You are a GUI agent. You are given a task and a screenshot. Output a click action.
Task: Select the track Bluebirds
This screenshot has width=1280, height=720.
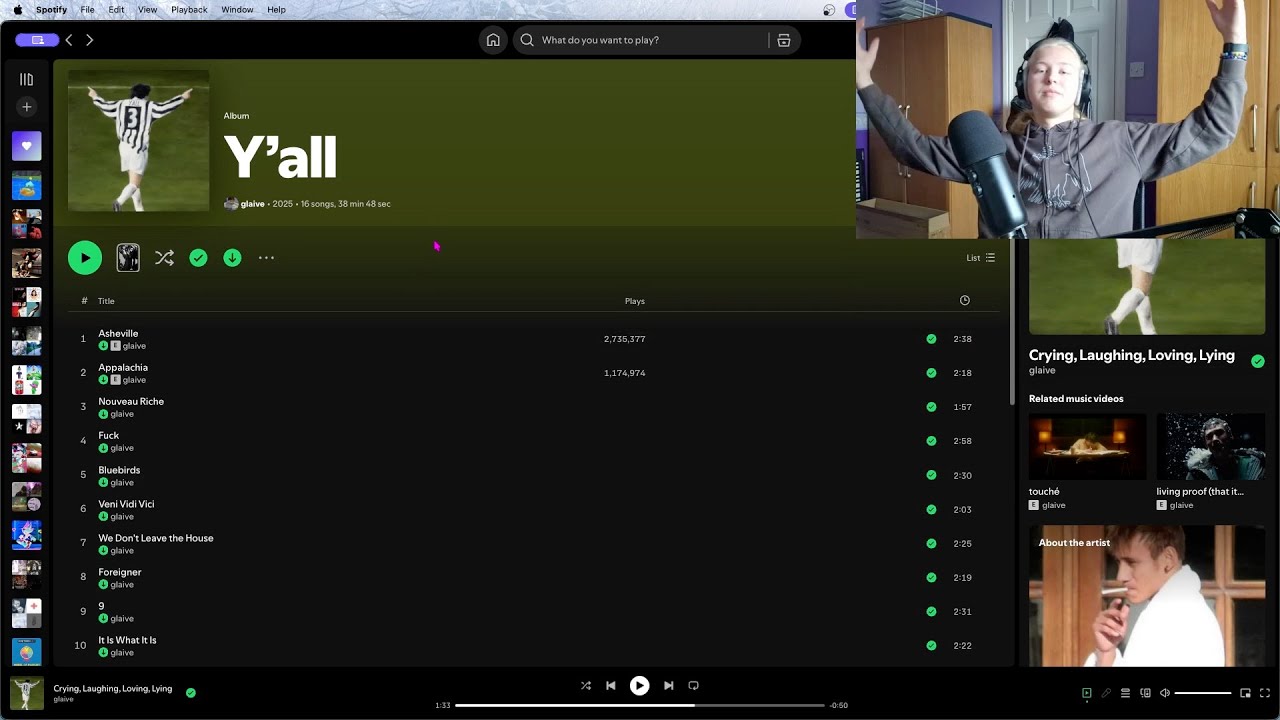tap(119, 470)
